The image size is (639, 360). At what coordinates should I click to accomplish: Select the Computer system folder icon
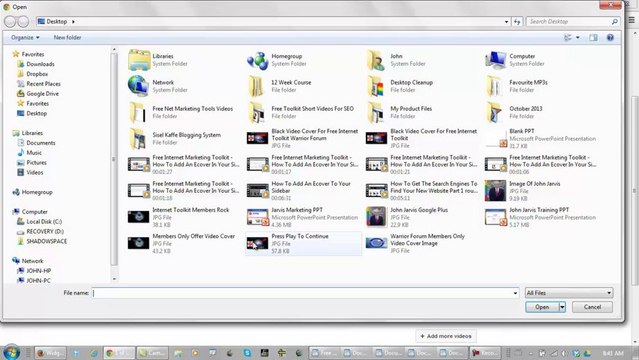pos(495,60)
